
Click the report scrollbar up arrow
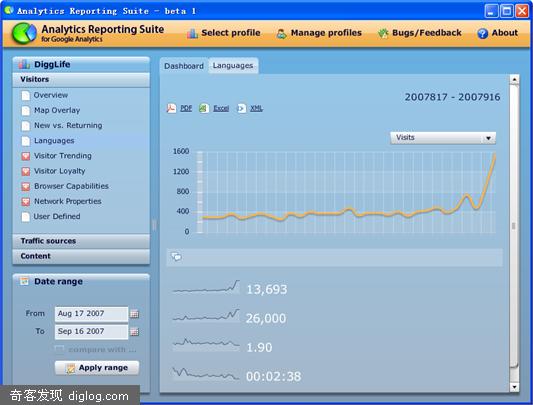514,80
